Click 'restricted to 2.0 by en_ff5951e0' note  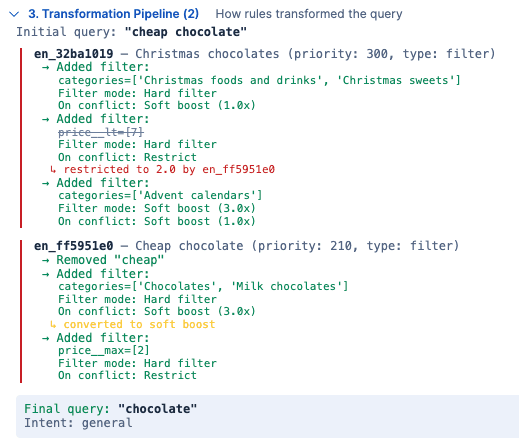(169, 169)
